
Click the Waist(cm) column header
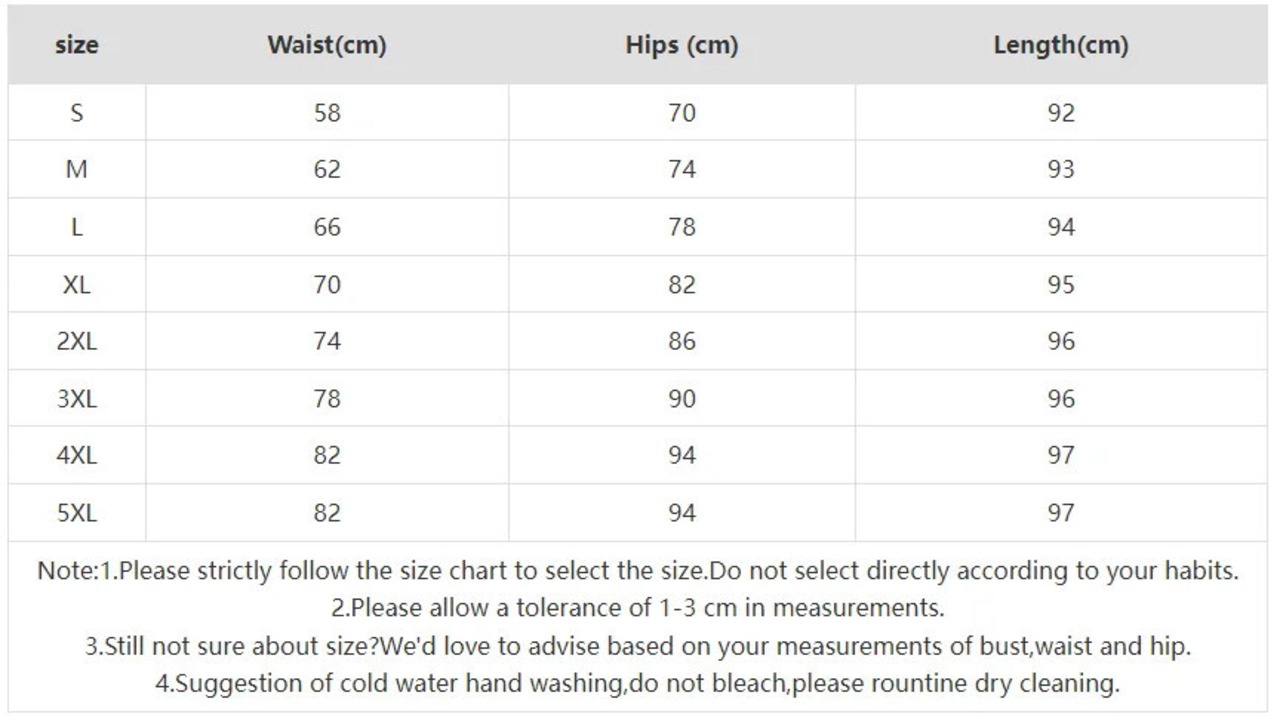327,45
